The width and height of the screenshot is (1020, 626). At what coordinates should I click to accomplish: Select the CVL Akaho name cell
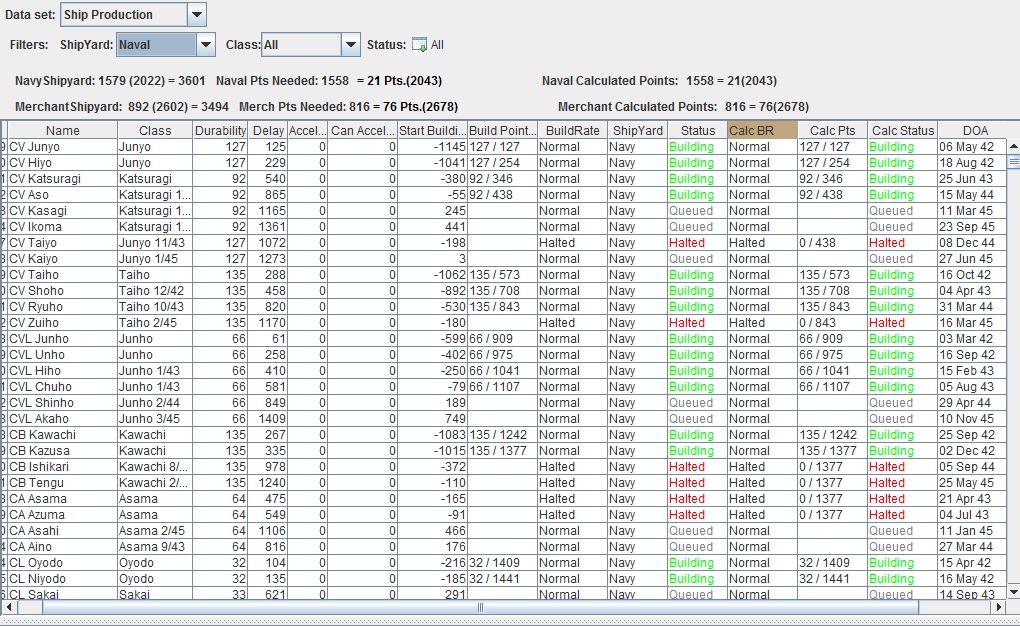click(62, 419)
